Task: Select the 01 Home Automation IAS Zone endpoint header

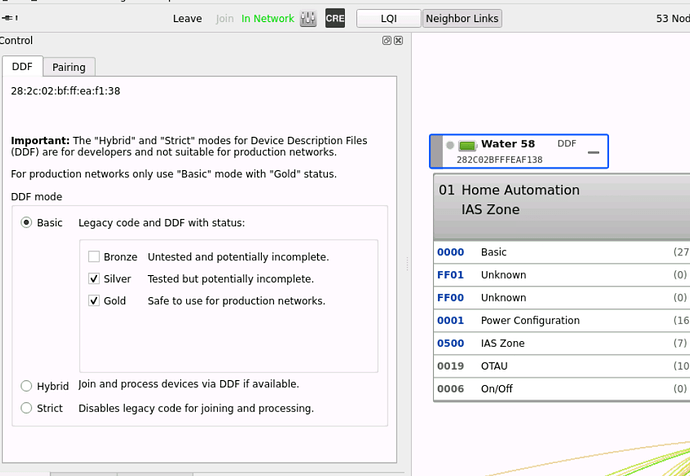Action: click(562, 207)
